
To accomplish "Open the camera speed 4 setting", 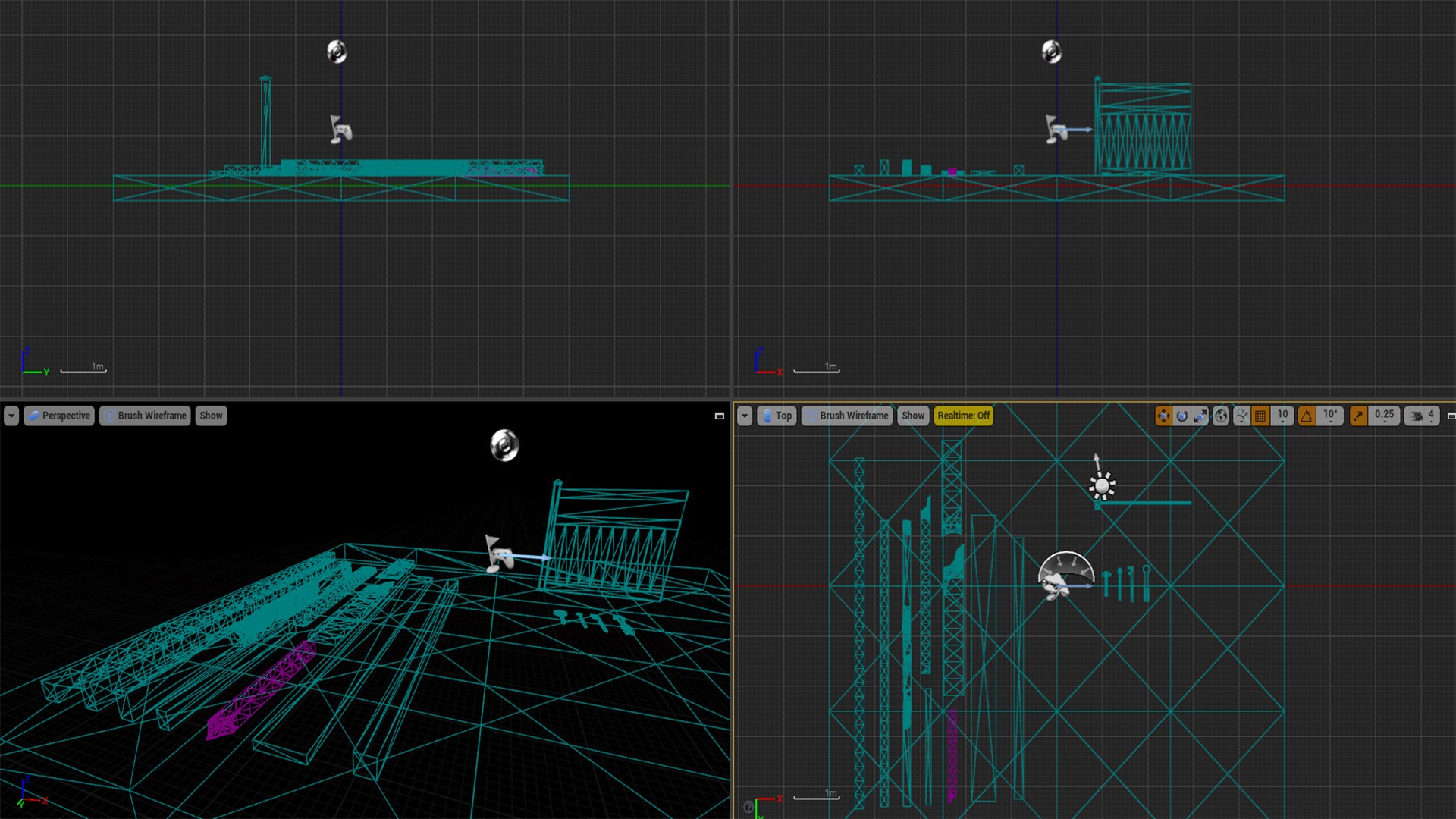I will coord(1422,416).
